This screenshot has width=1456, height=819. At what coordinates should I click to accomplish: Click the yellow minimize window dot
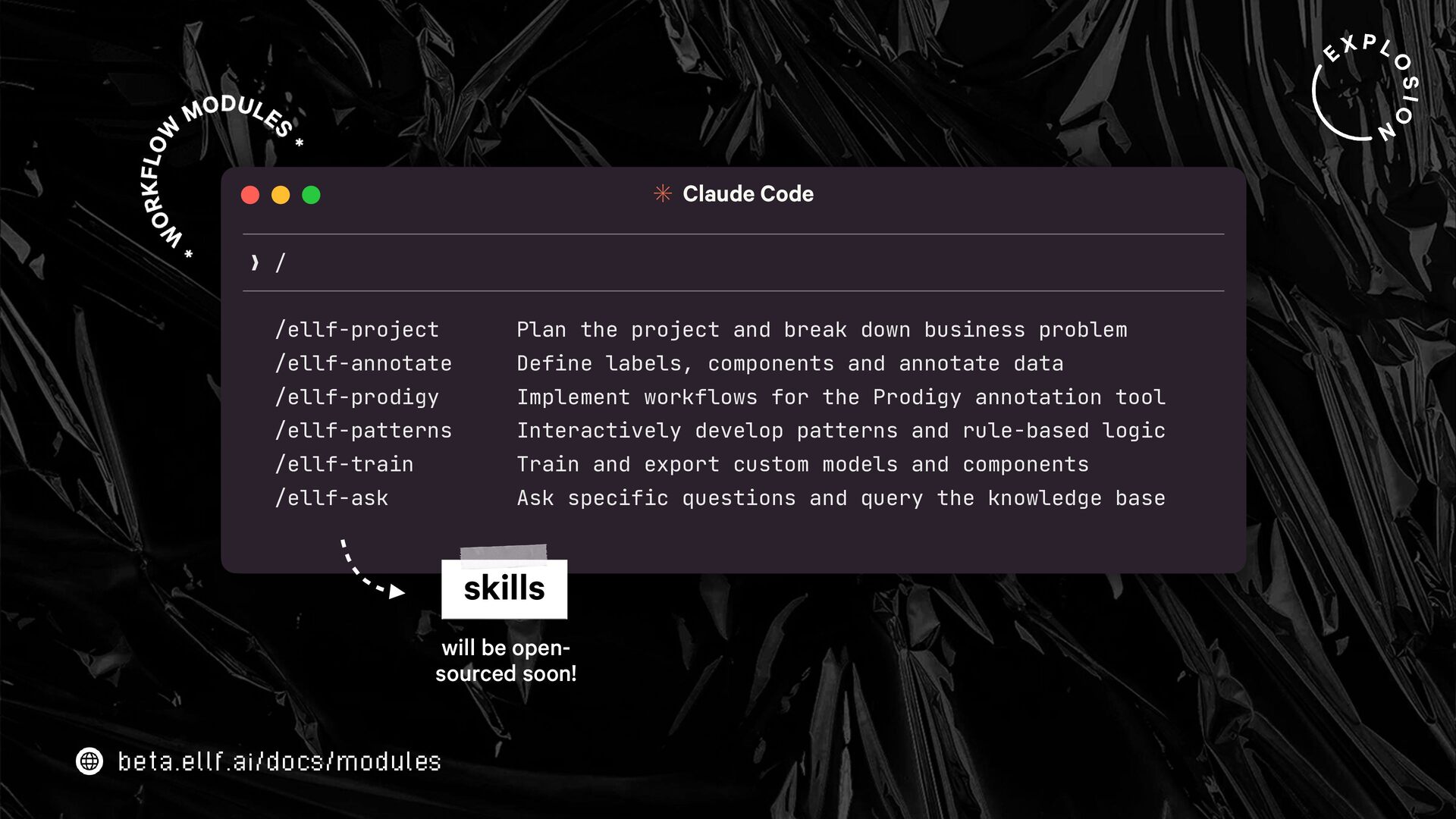click(x=281, y=196)
